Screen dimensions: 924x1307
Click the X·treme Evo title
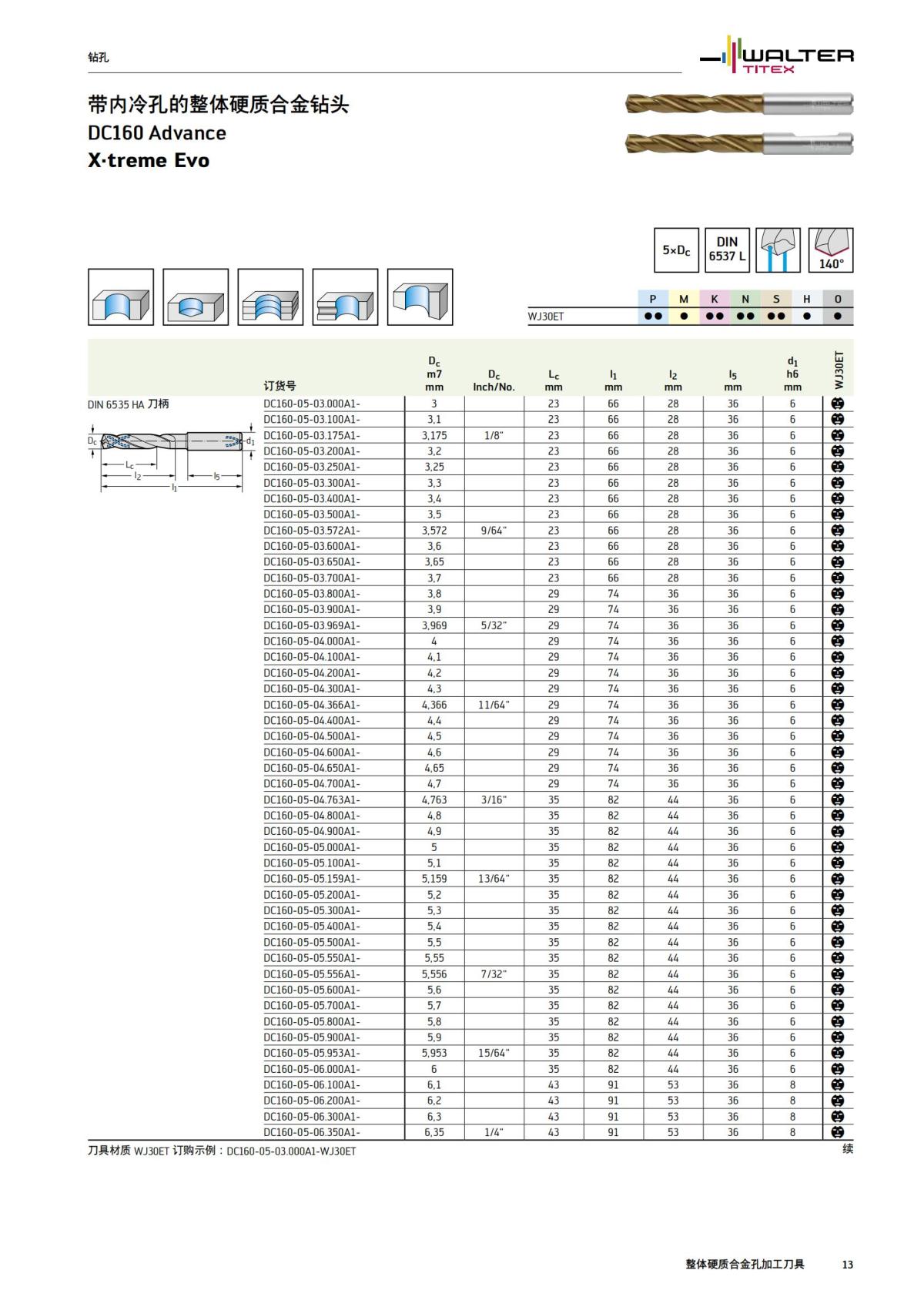(x=149, y=160)
